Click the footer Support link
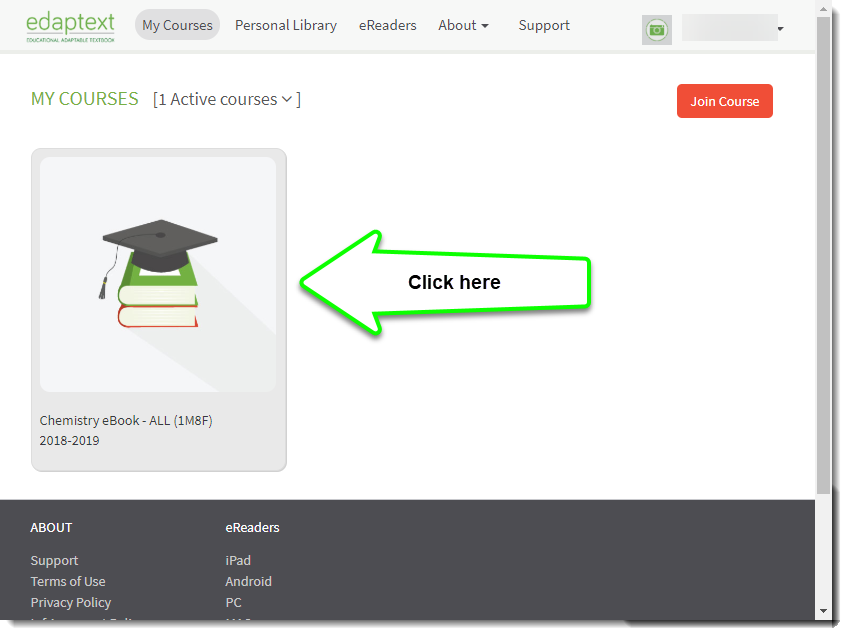 54,560
